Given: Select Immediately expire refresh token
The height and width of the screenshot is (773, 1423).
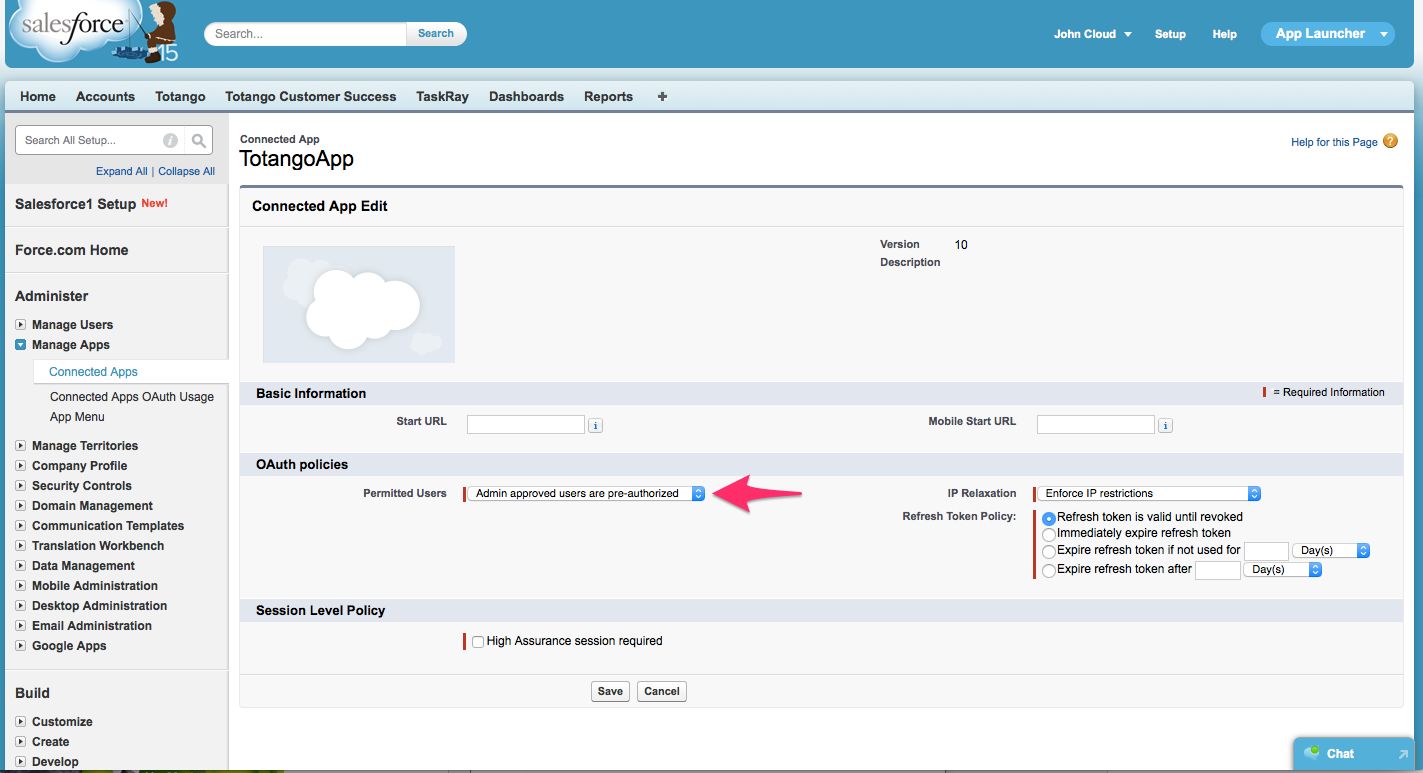Looking at the screenshot, I should tap(1049, 534).
